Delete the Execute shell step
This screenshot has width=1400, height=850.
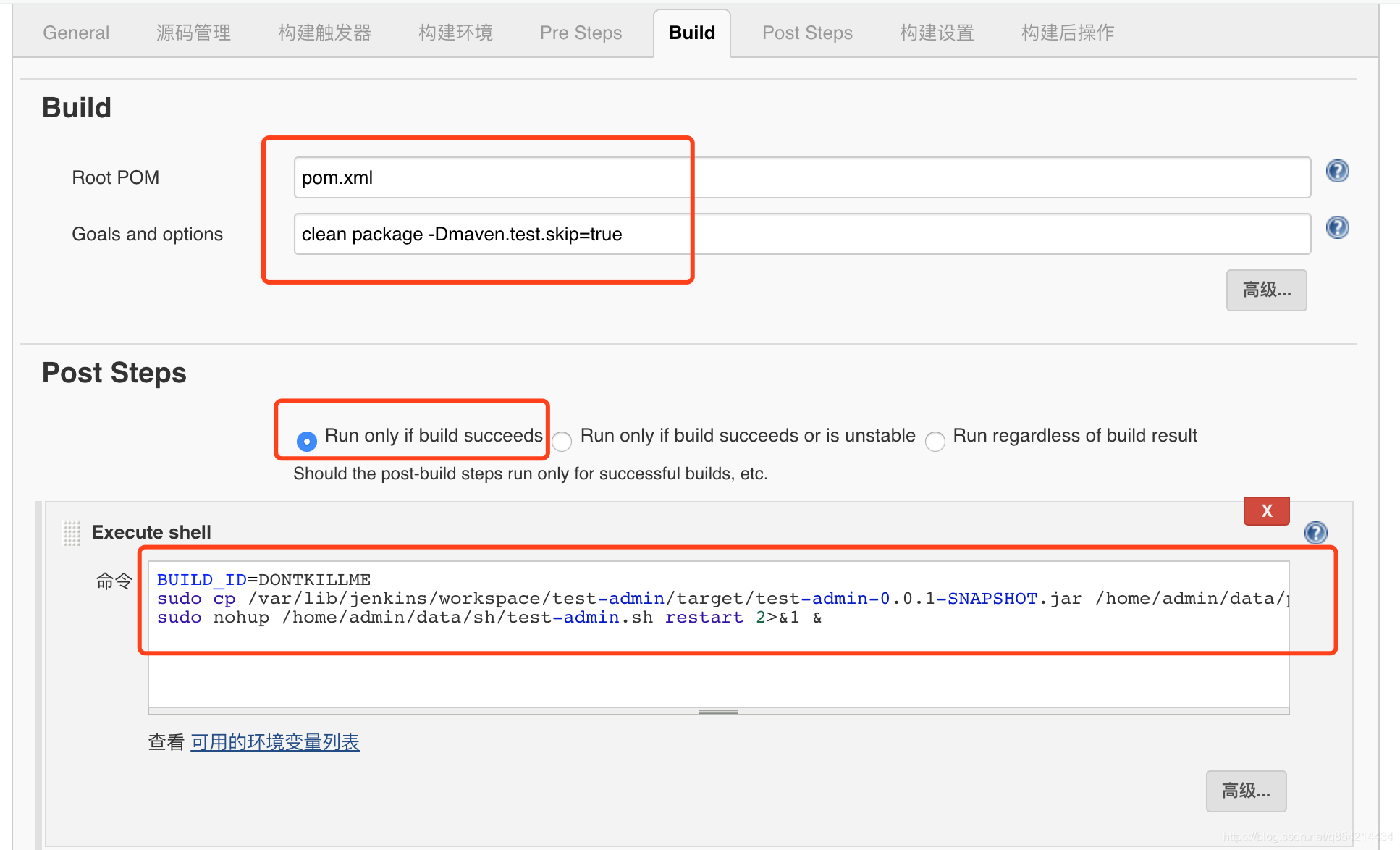1265,510
